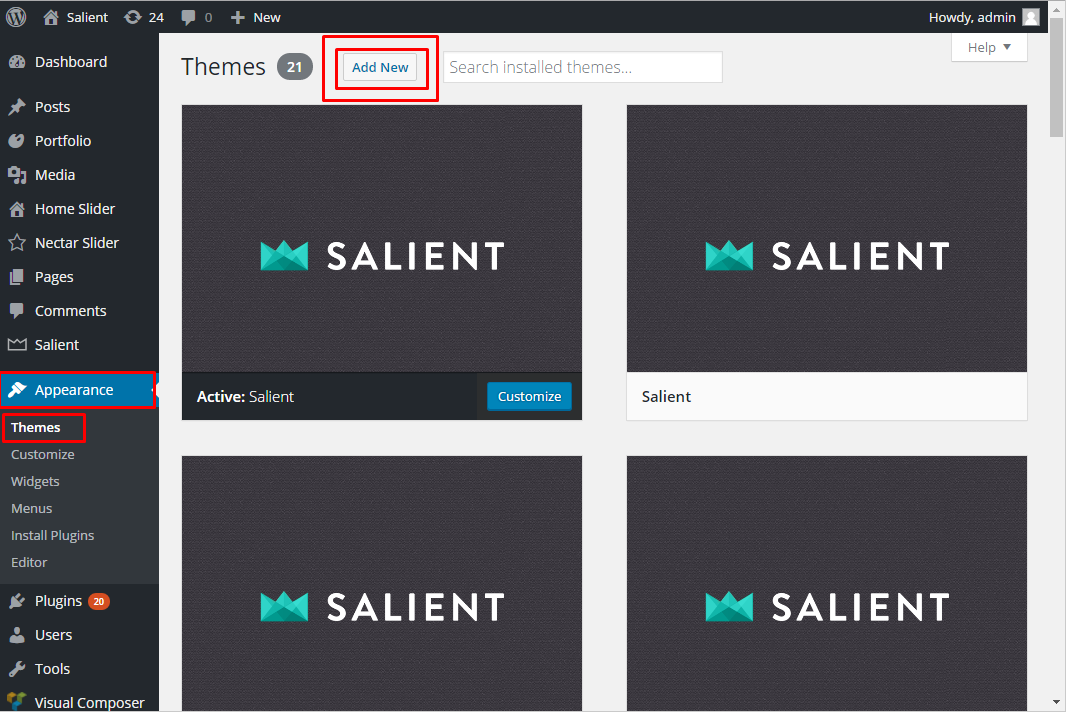The image size is (1066, 712).
Task: Click the 21 themes count badge
Action: point(294,67)
